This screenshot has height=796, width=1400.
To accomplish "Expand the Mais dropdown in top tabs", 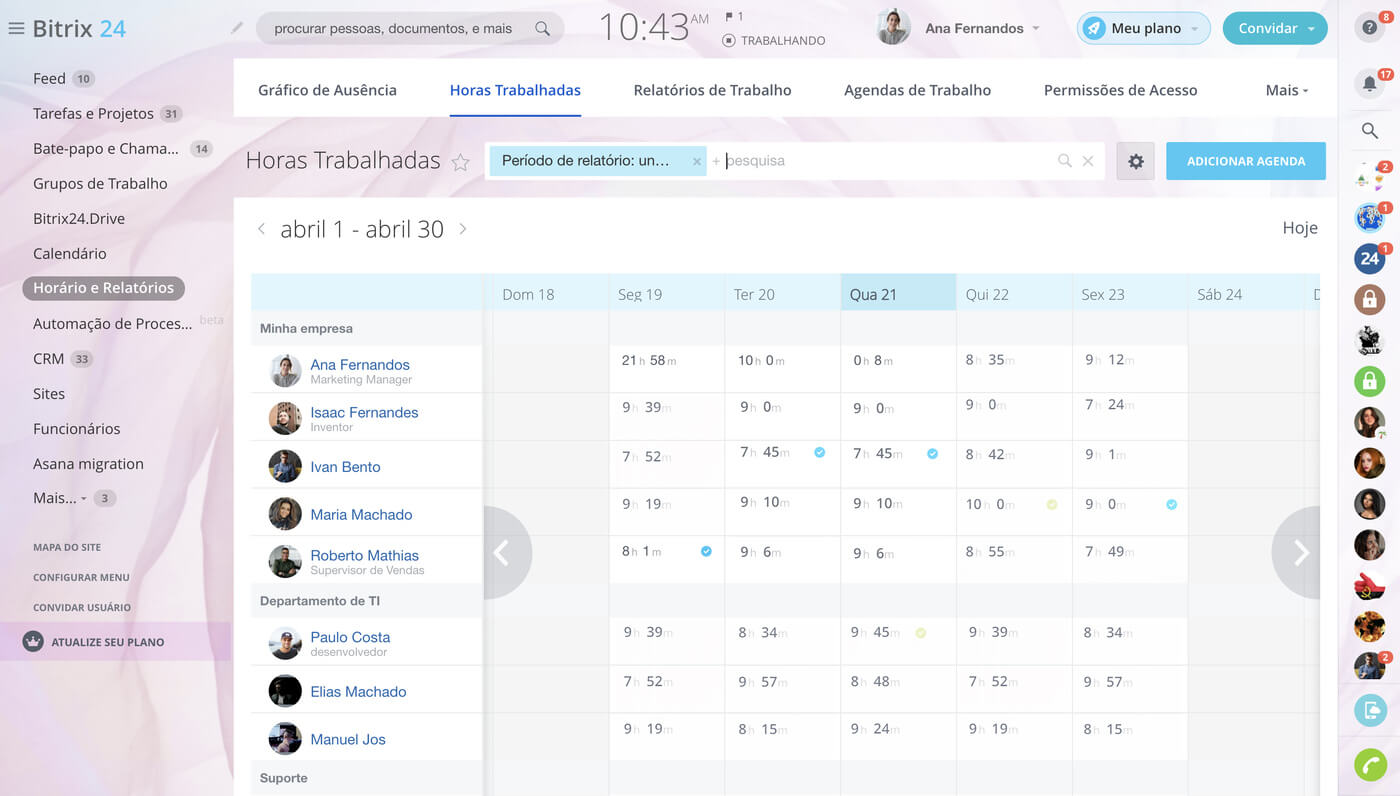I will coord(1286,90).
